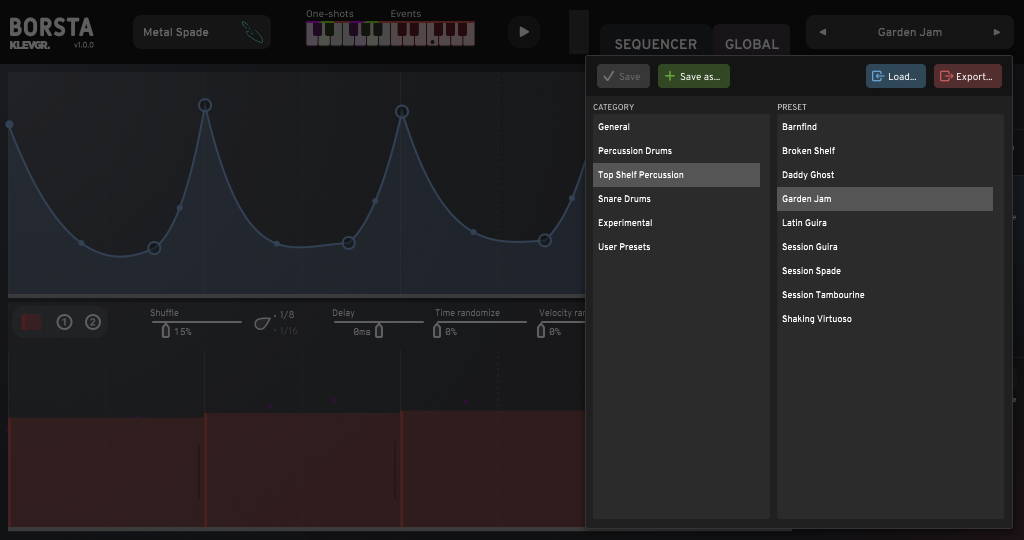Click the One-shots section of the keyboard
The height and width of the screenshot is (540, 1024).
point(348,33)
